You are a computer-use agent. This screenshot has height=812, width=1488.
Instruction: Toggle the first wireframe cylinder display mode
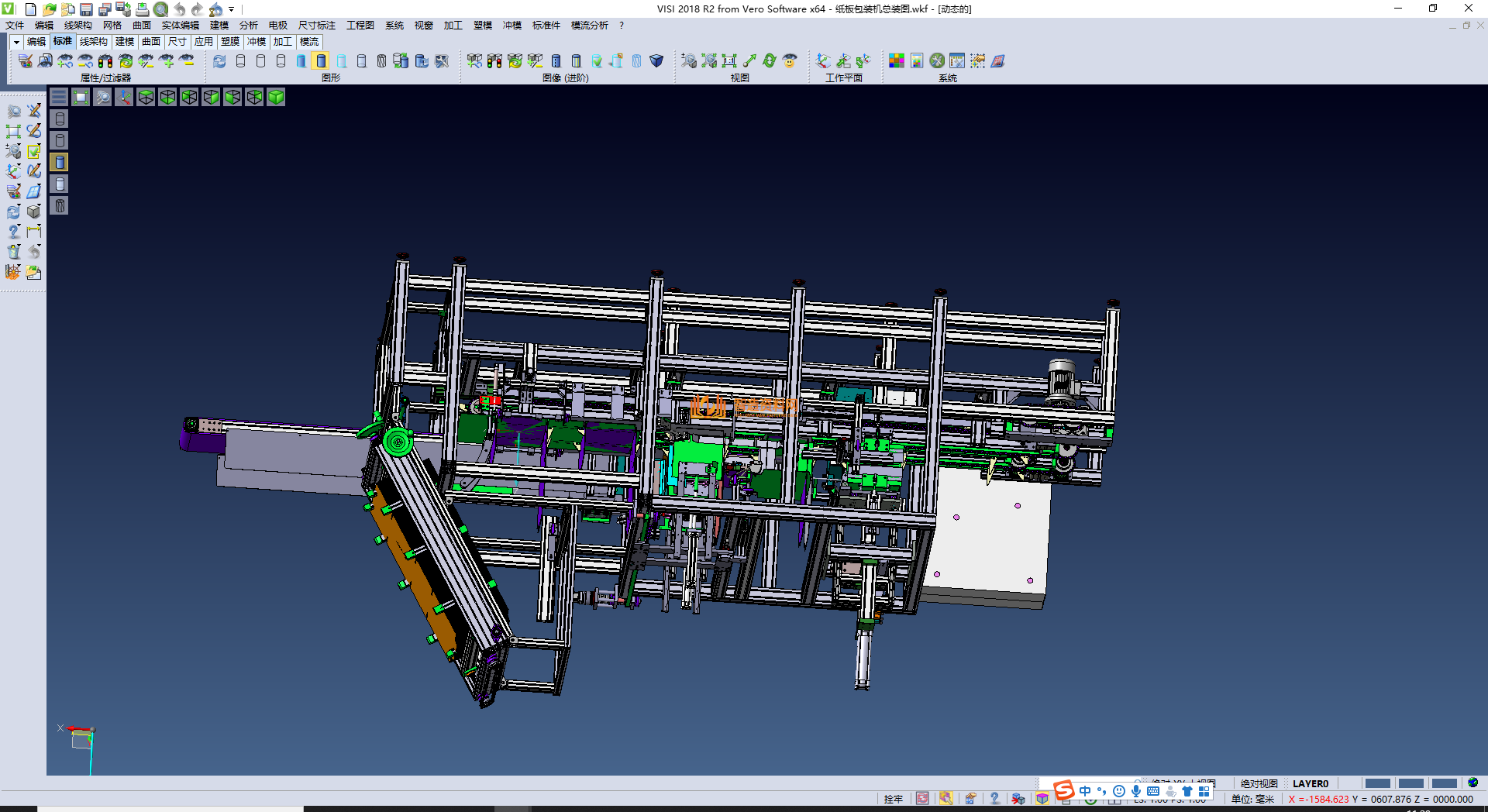coord(240,61)
